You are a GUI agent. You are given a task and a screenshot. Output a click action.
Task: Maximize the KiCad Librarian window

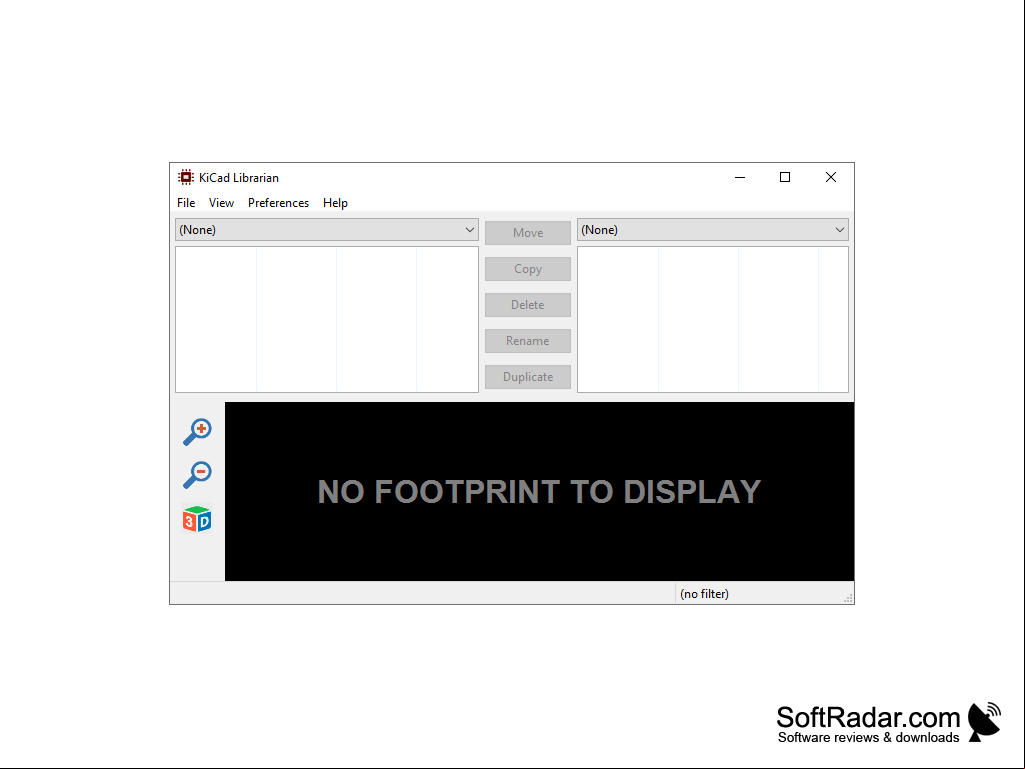(785, 177)
